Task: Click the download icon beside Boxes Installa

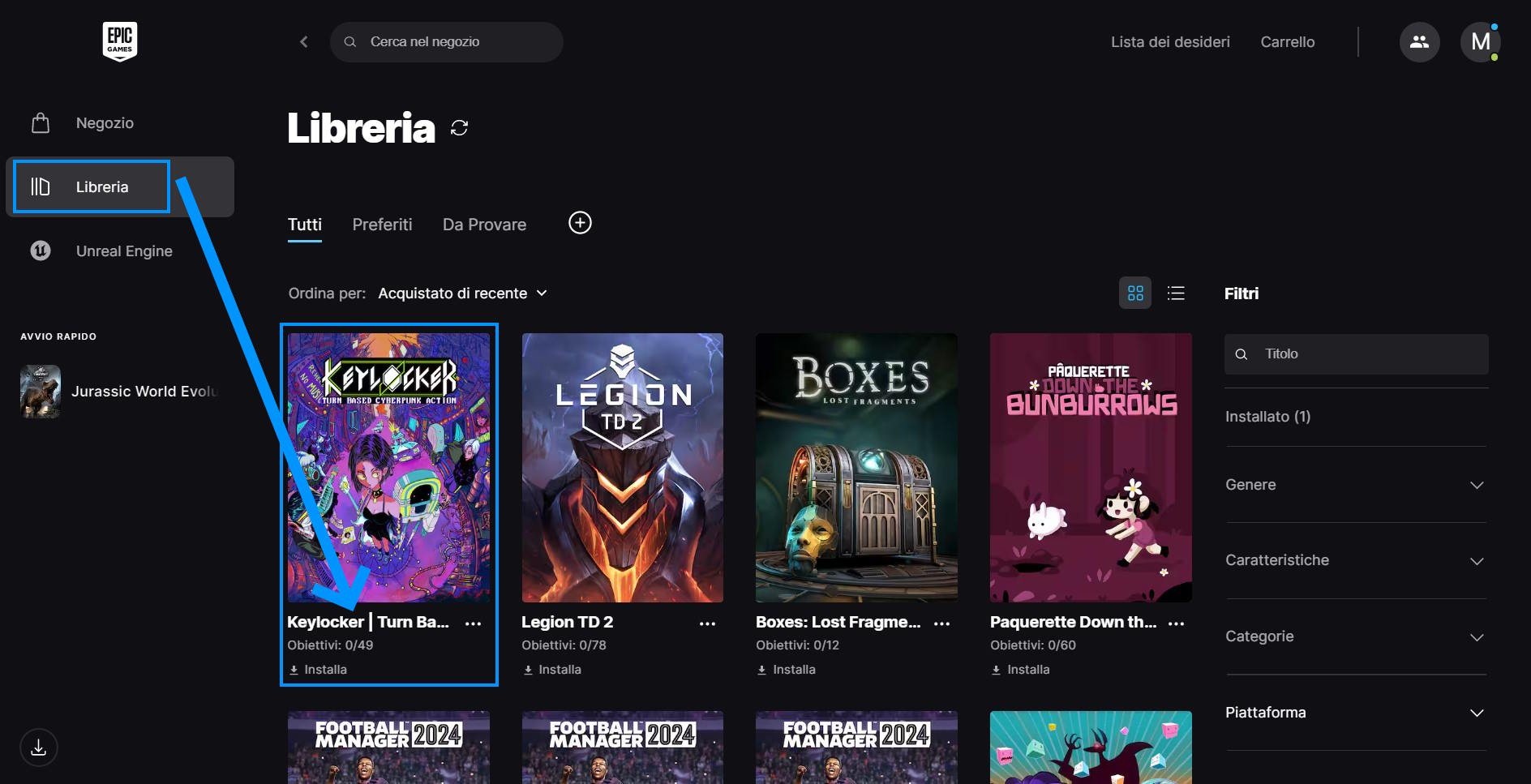Action: coord(762,670)
